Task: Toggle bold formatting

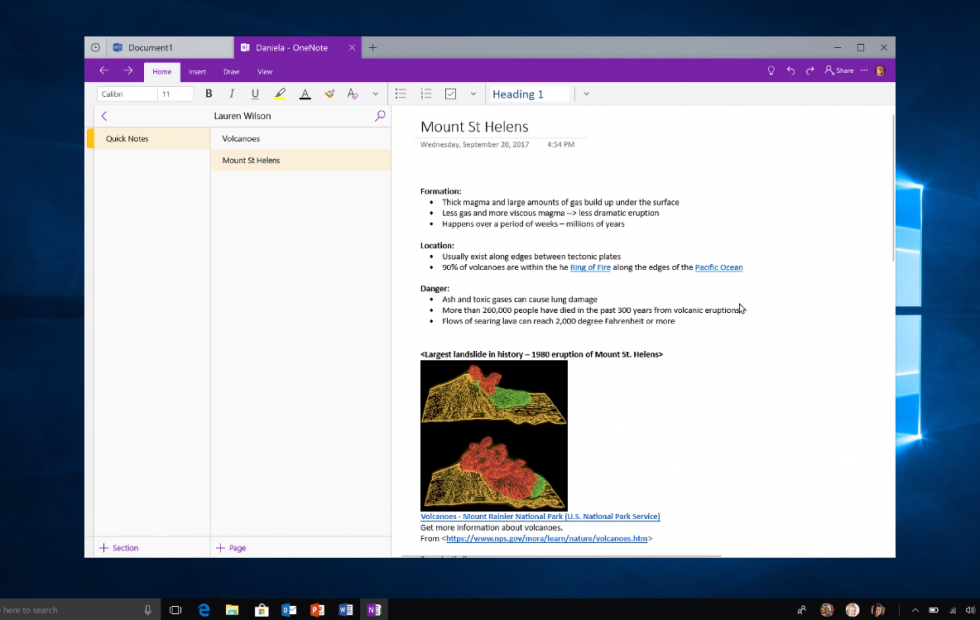Action: [209, 94]
